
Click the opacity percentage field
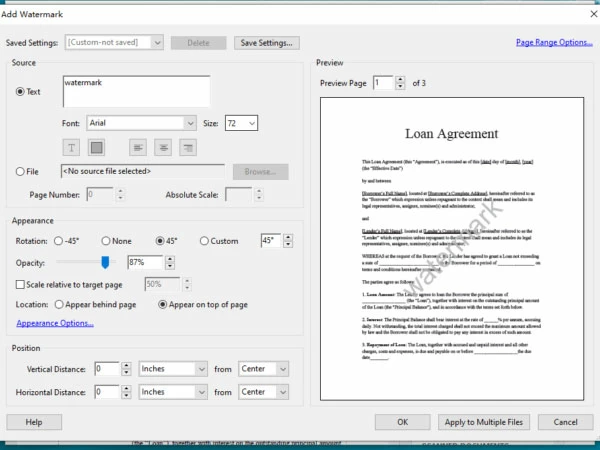[x=145, y=262]
